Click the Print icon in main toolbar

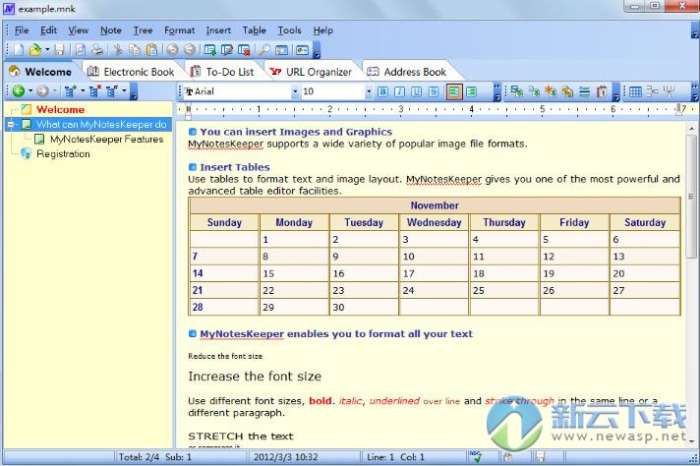(97, 49)
